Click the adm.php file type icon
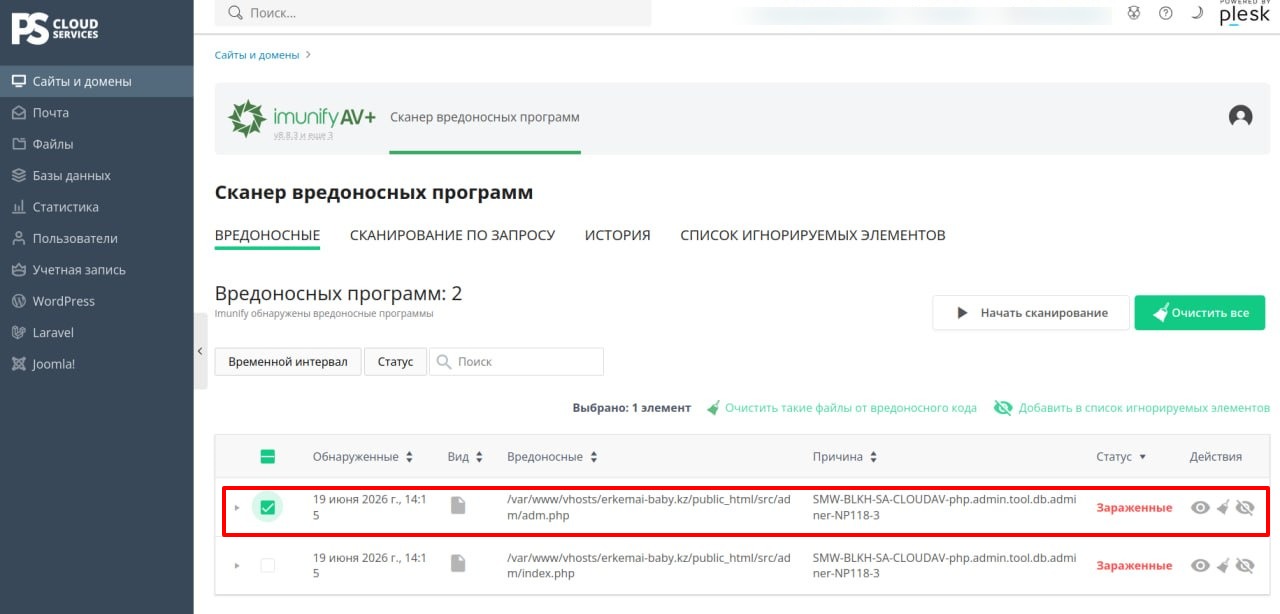Viewport: 1280px width, 614px height. point(458,505)
